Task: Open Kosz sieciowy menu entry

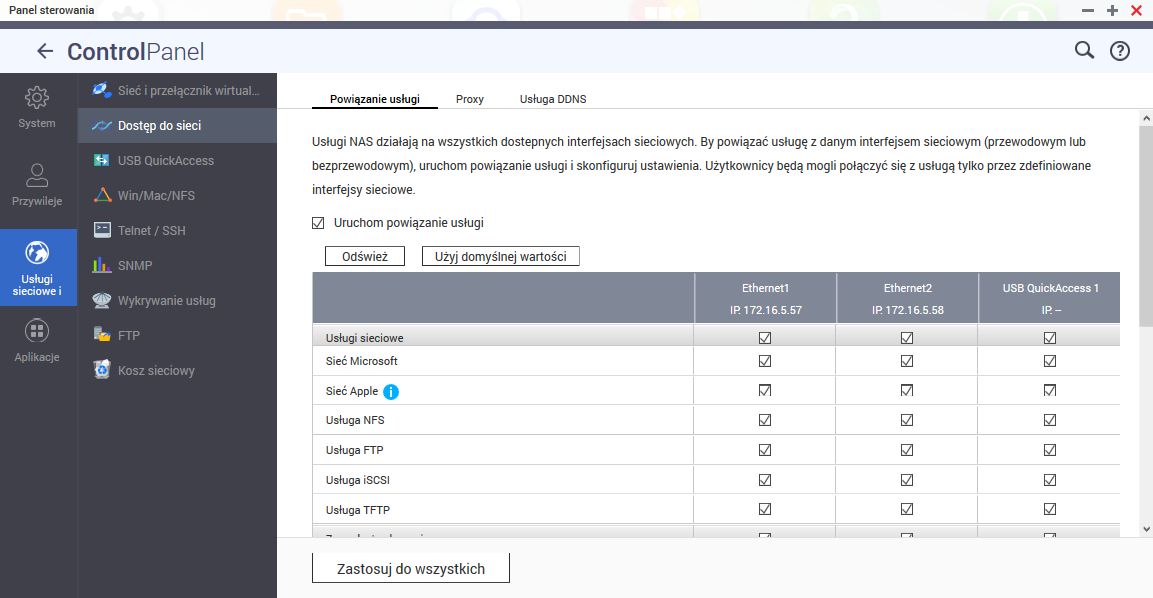Action: 177,370
